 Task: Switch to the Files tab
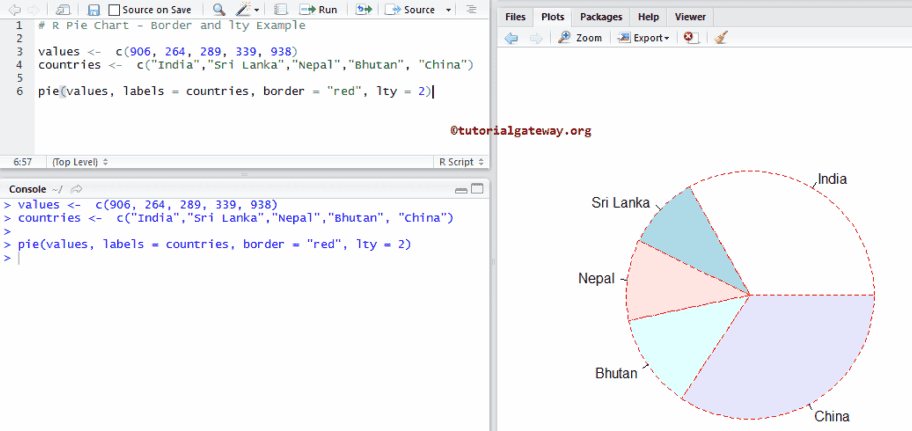pyautogui.click(x=515, y=17)
